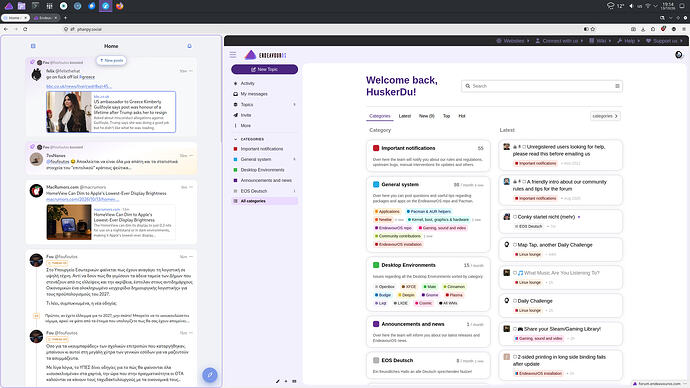The width and height of the screenshot is (690, 388).
Task: Open the file manager taskbar icon
Action: 22,6
